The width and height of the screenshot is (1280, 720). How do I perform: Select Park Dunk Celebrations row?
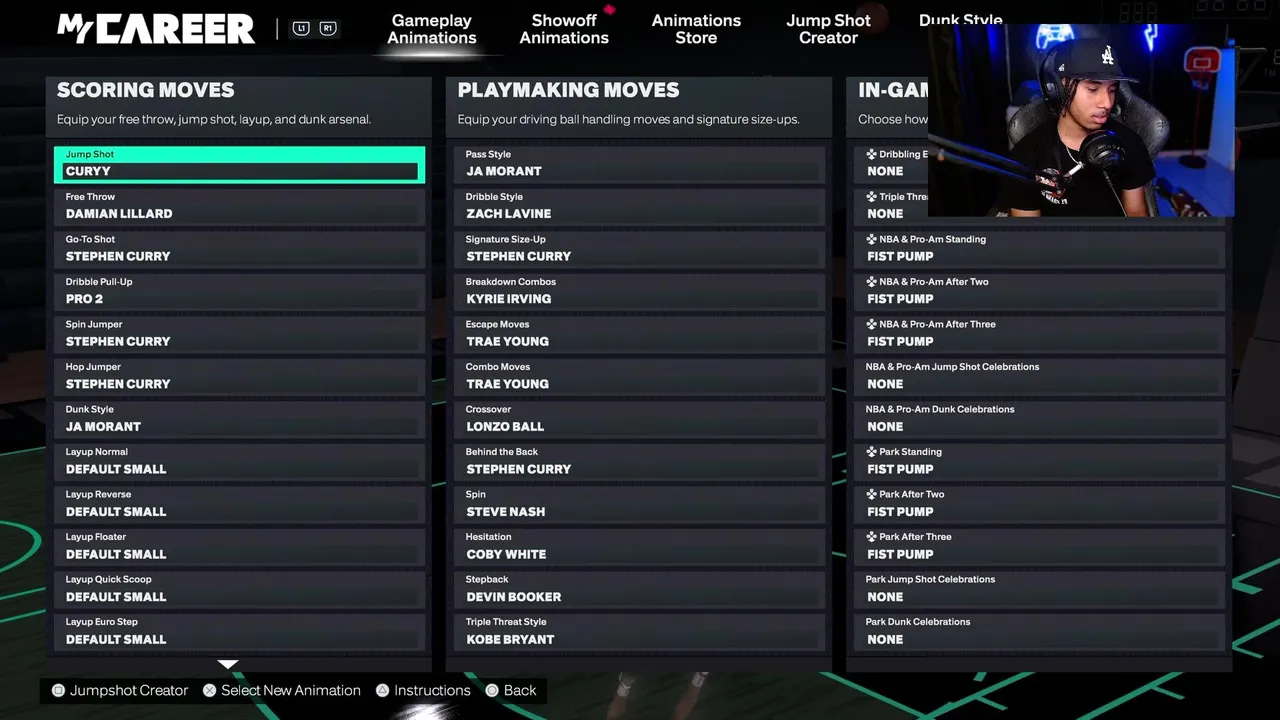[1040, 632]
